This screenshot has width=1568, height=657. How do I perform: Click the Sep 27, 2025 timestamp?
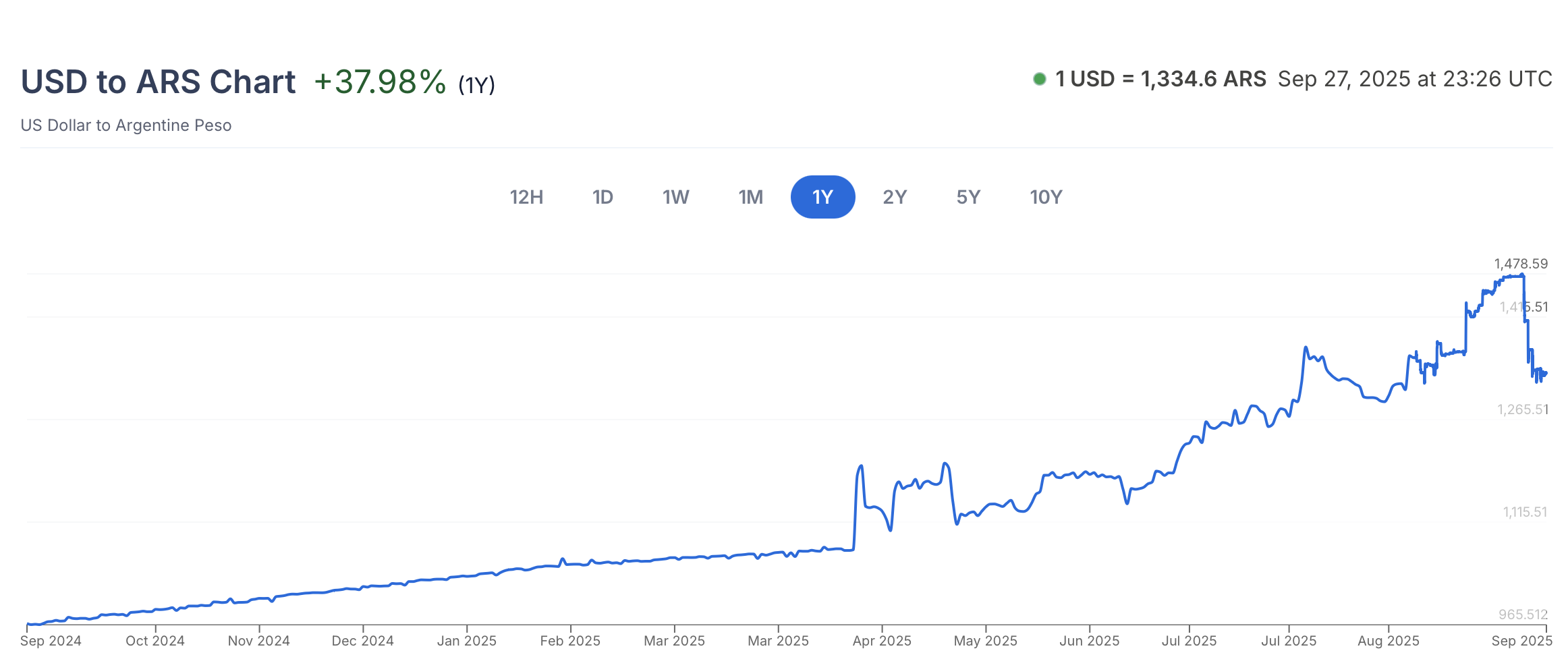[1414, 79]
